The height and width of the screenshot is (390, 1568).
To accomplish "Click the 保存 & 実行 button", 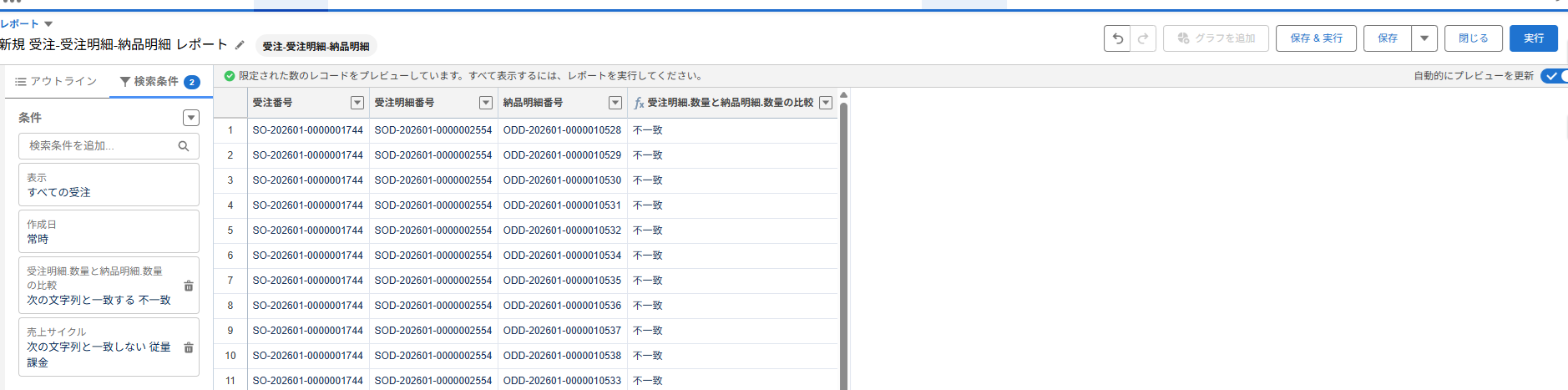I will pos(1317,38).
